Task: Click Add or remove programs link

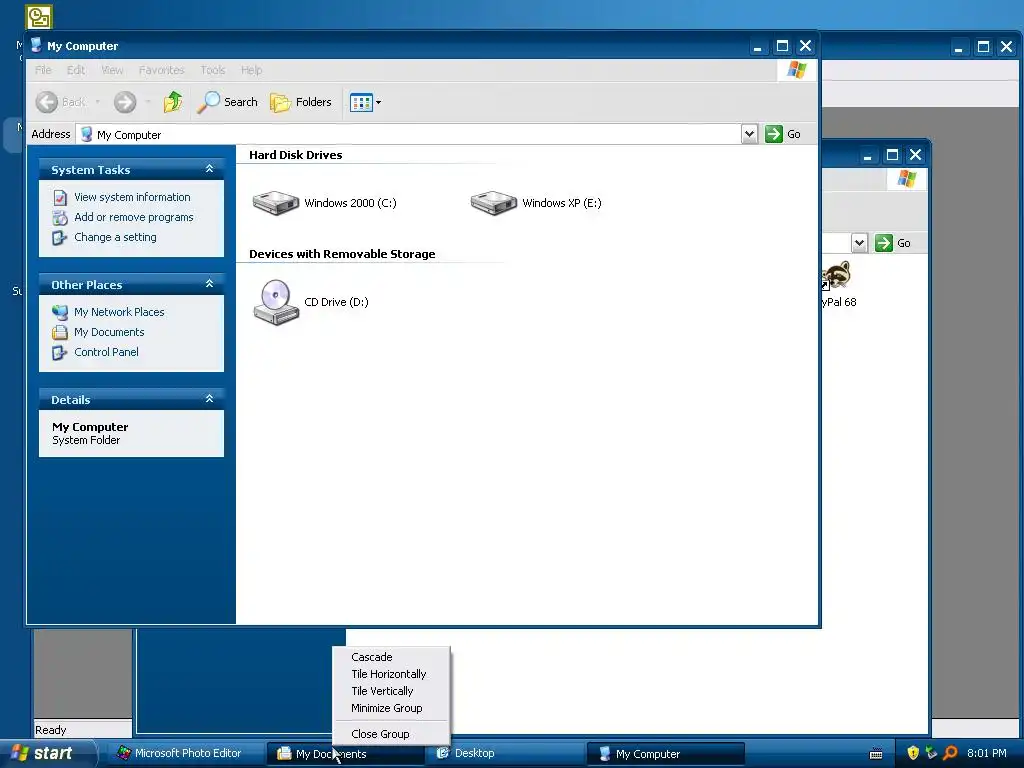Action: (133, 217)
